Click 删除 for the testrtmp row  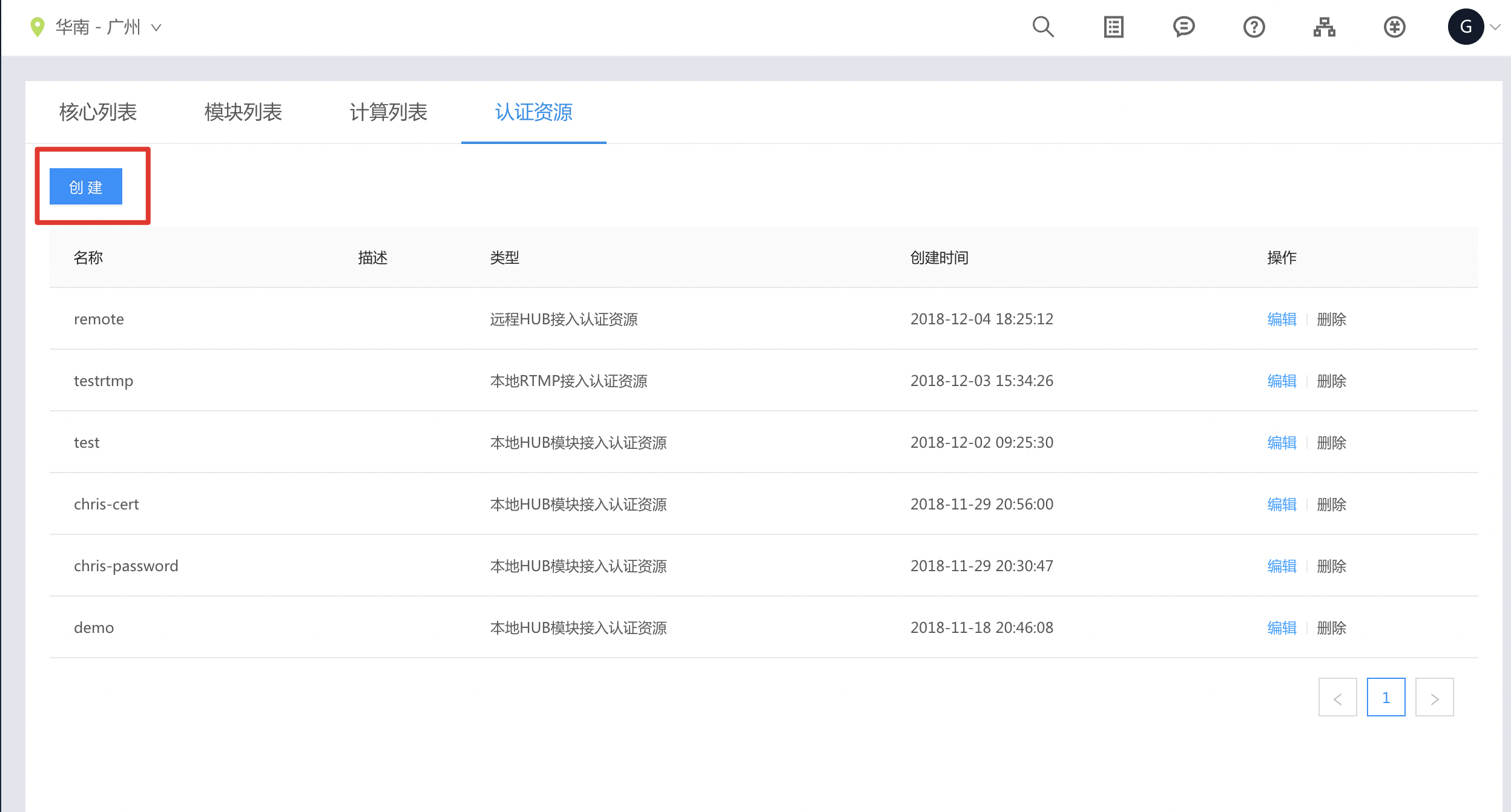(x=1331, y=381)
